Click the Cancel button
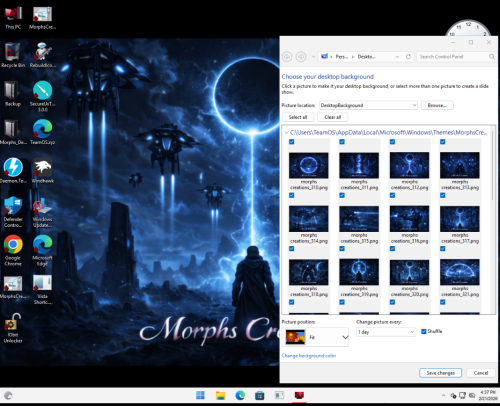Viewport: 500px width, 406px height. pyautogui.click(x=481, y=373)
